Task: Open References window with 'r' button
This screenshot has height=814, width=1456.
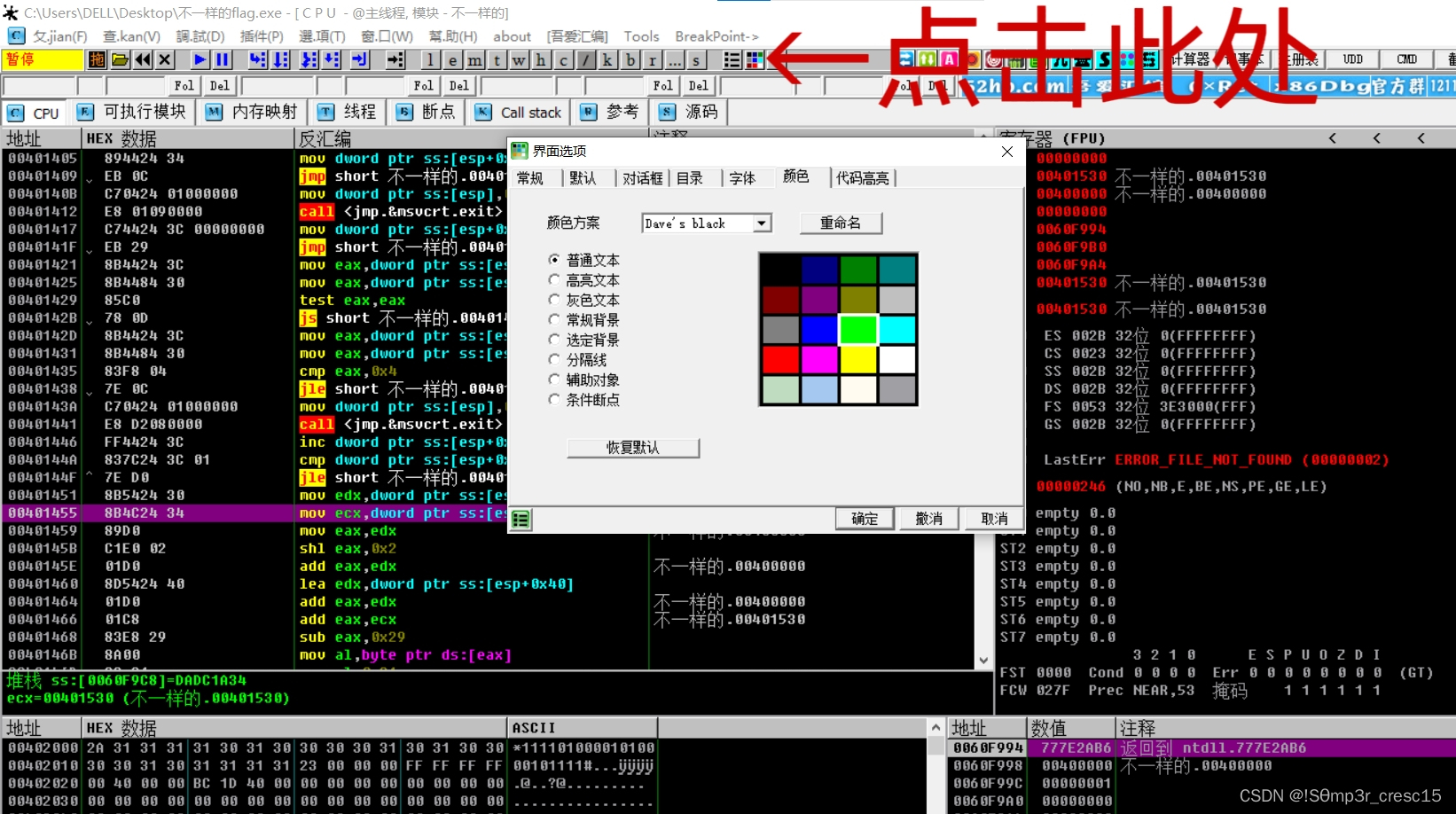Action: point(653,59)
